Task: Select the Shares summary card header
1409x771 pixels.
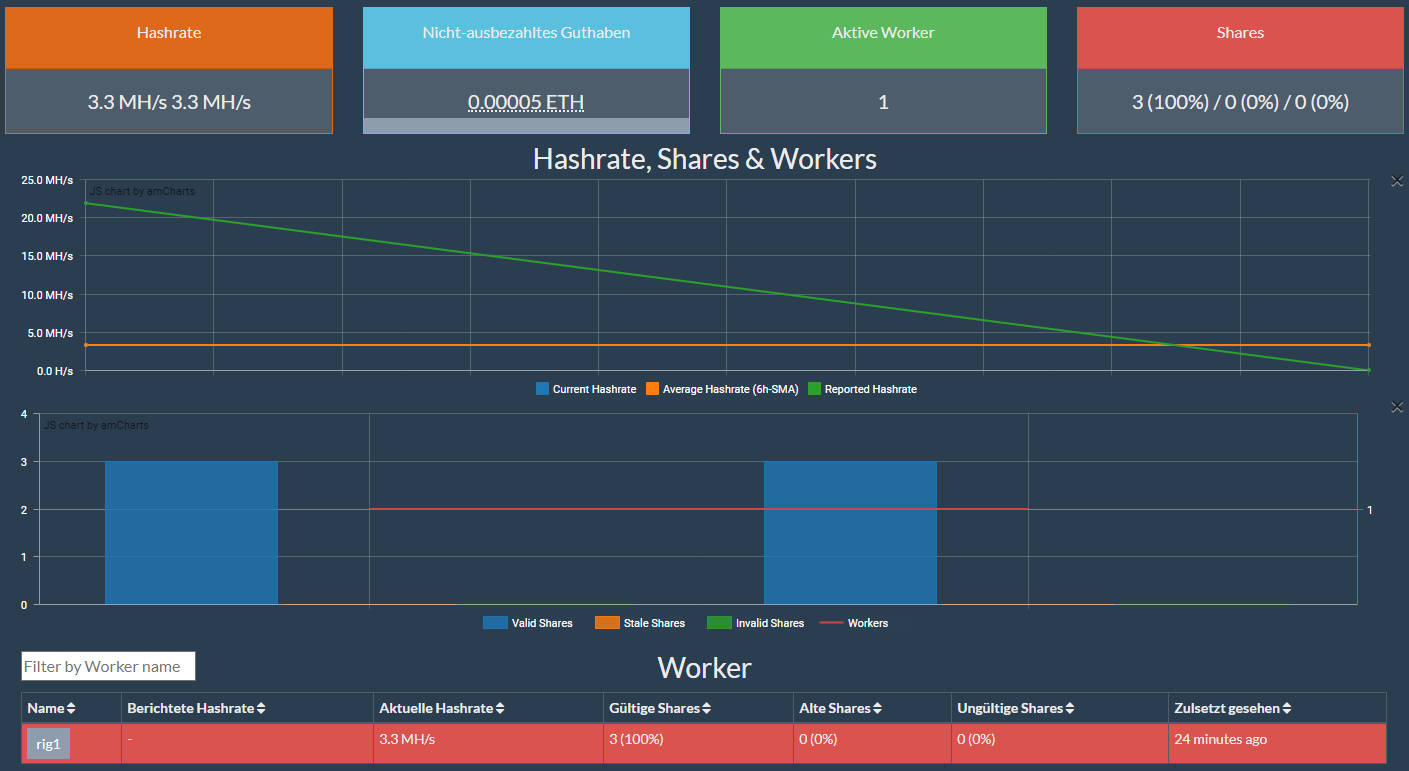Action: [1240, 32]
